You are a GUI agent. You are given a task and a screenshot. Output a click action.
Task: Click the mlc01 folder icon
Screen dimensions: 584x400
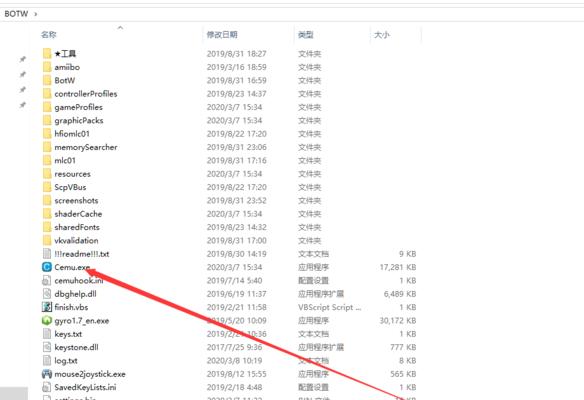click(x=47, y=161)
